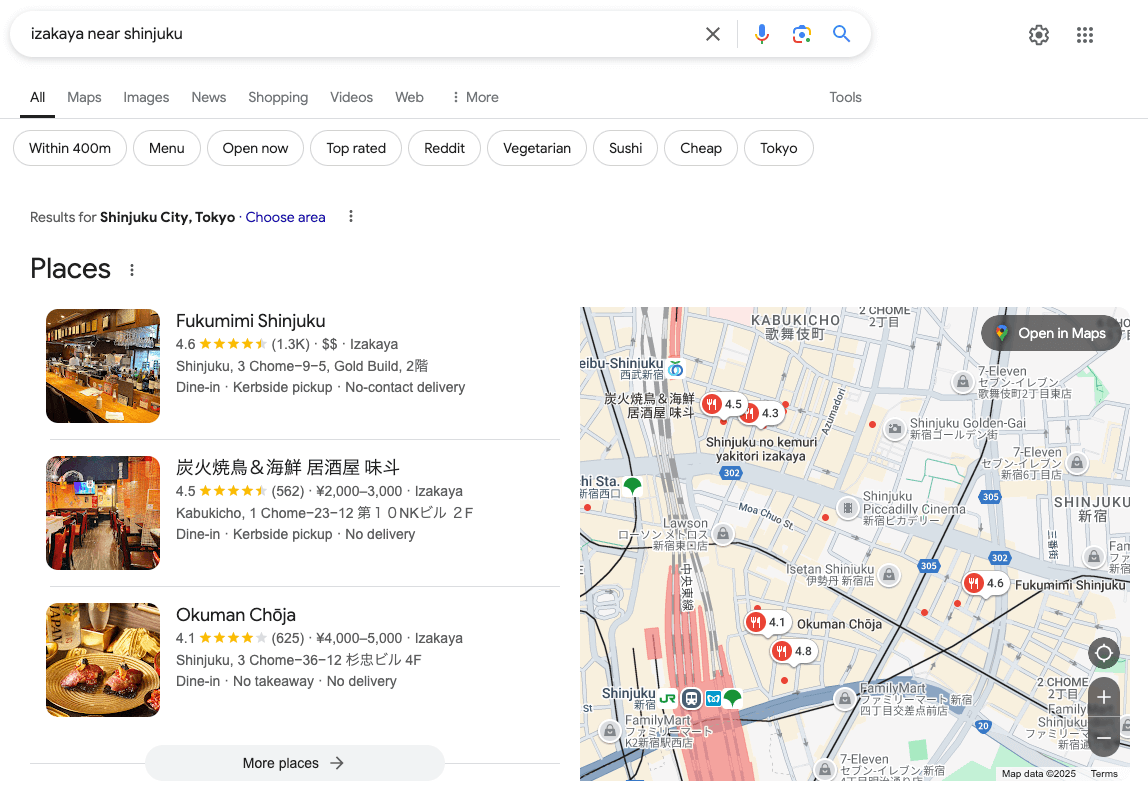
Task: Open options next to Choose area
Action: click(351, 217)
